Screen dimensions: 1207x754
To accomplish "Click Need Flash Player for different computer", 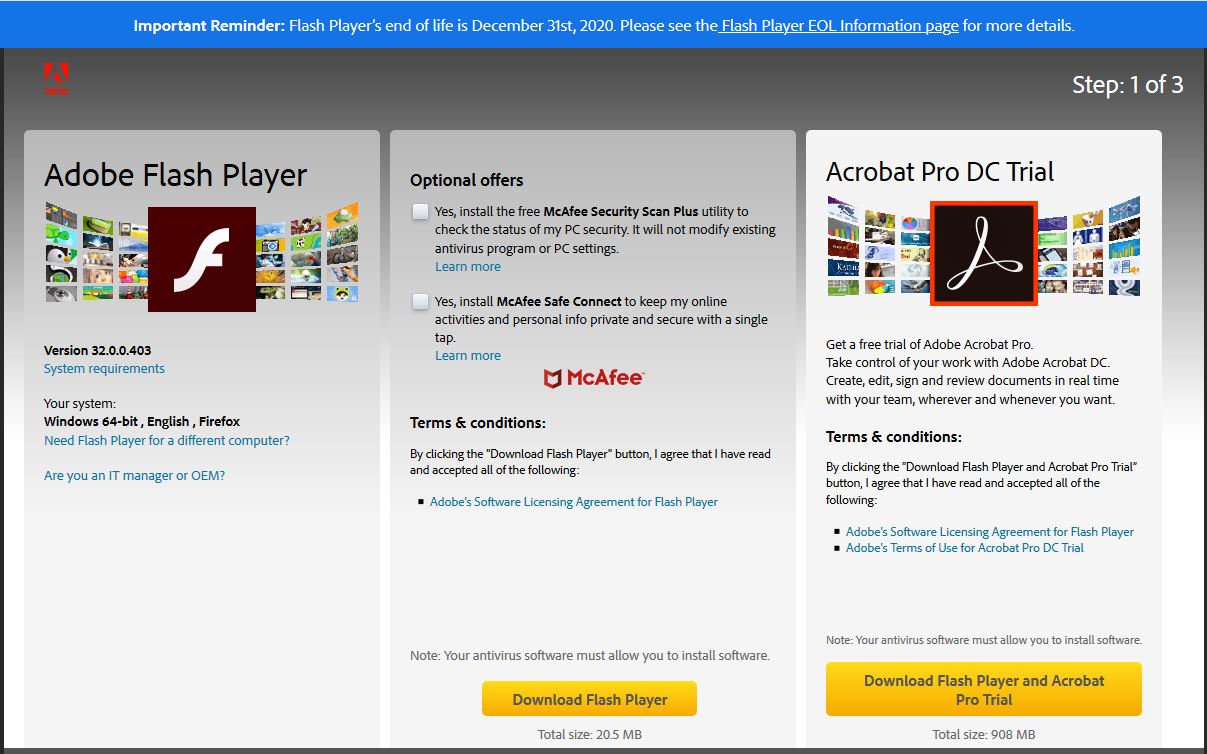I will point(167,440).
